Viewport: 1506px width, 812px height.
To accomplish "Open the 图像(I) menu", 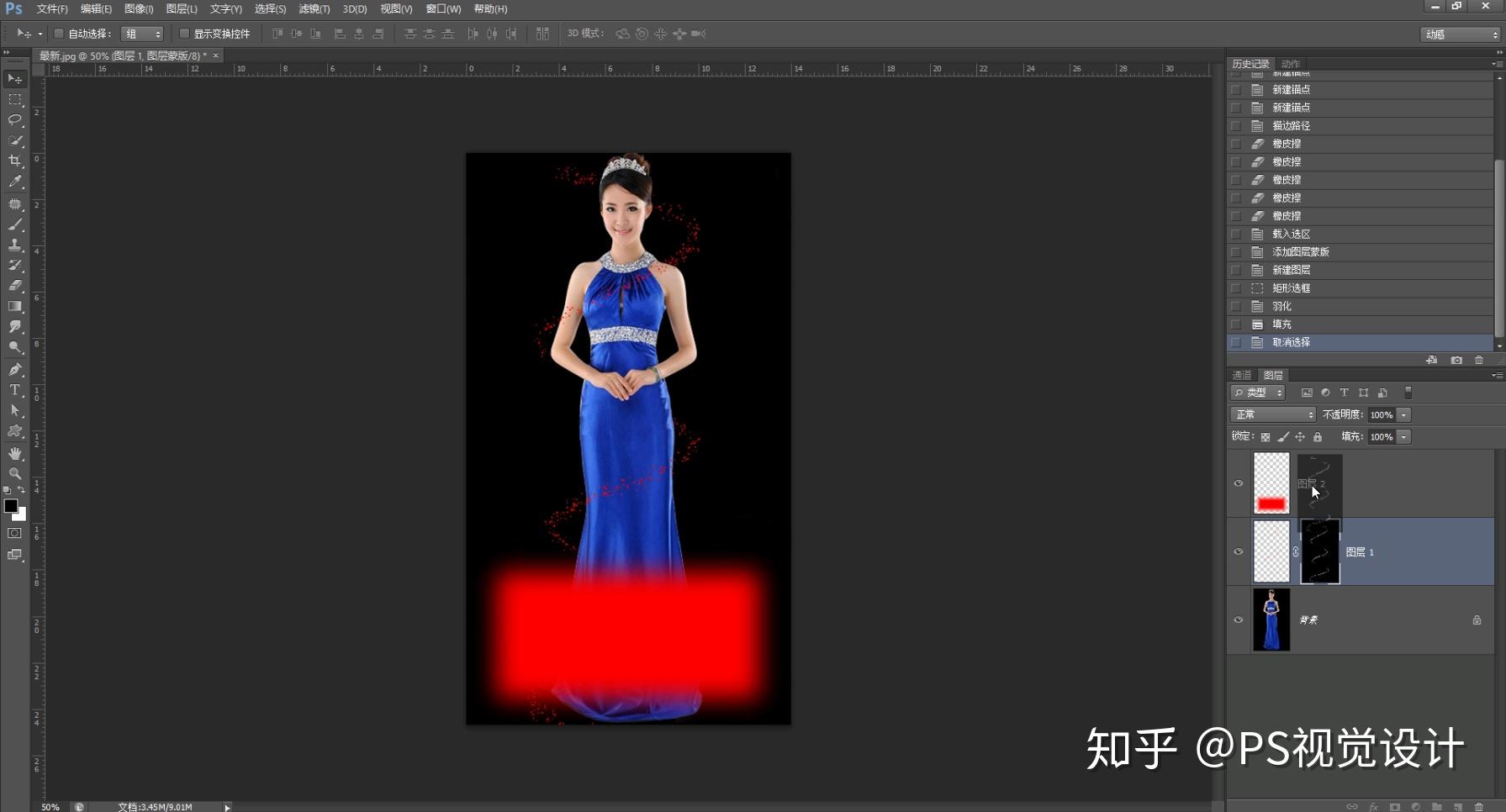I will (x=139, y=8).
